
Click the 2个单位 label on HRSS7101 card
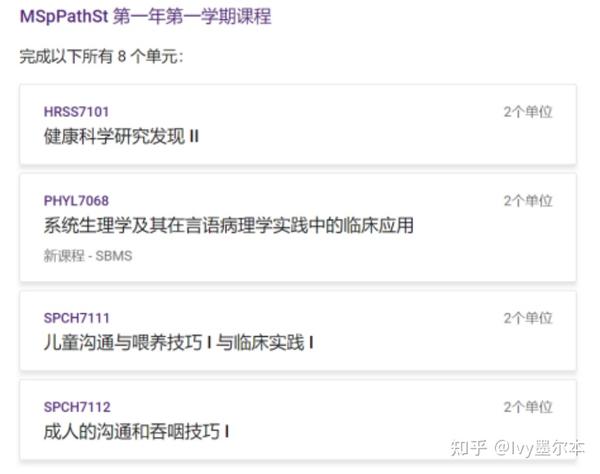pos(528,112)
